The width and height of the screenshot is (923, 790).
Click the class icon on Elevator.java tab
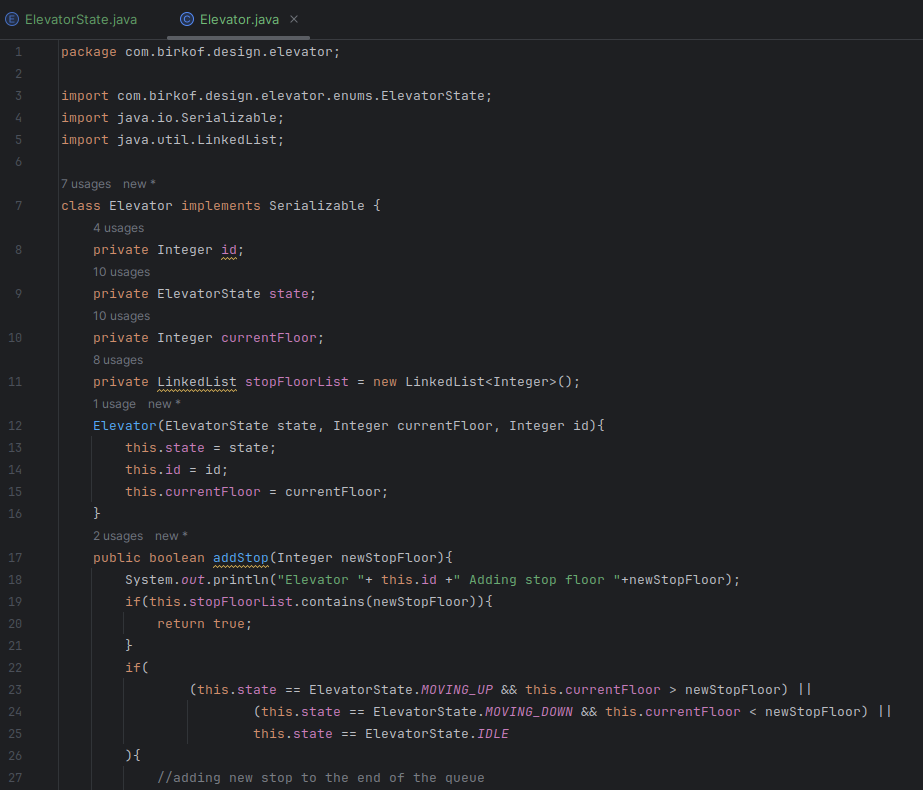tap(187, 19)
